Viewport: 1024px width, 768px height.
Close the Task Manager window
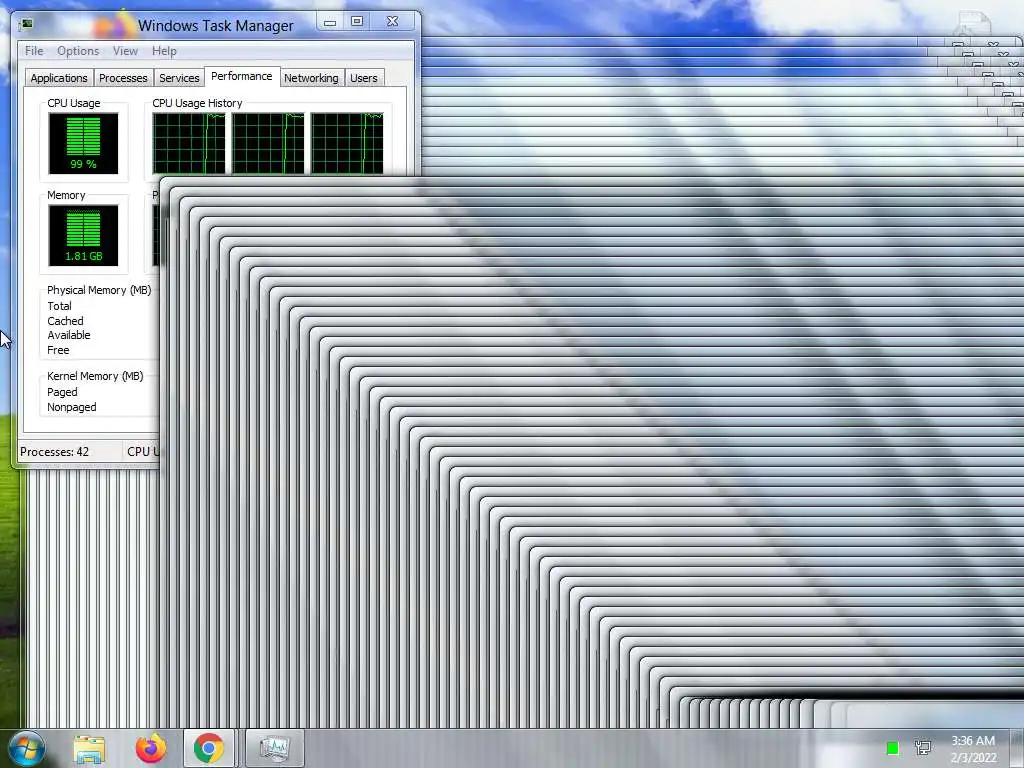click(x=392, y=22)
